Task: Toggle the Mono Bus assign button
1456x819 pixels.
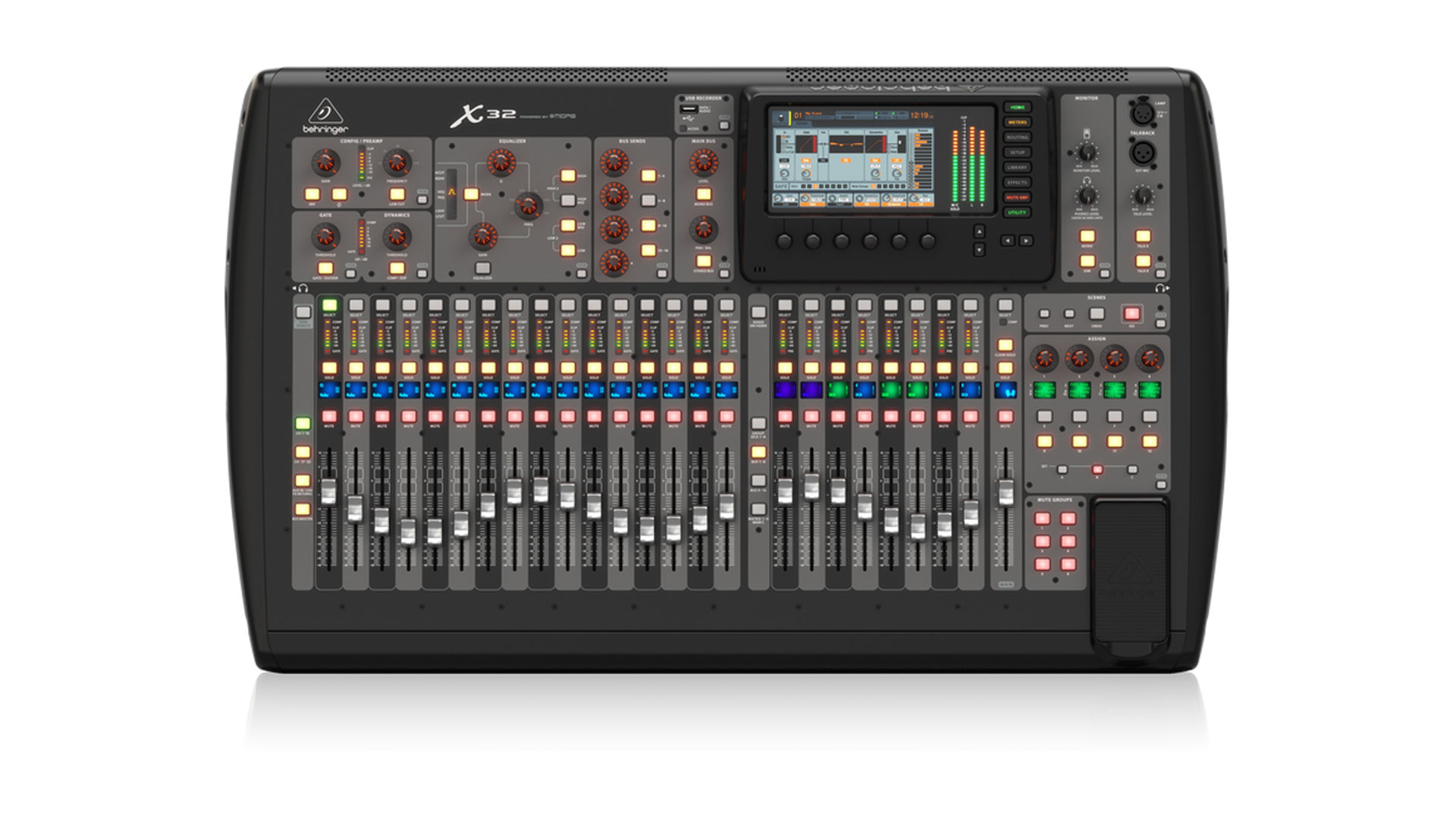Action: pyautogui.click(x=703, y=194)
